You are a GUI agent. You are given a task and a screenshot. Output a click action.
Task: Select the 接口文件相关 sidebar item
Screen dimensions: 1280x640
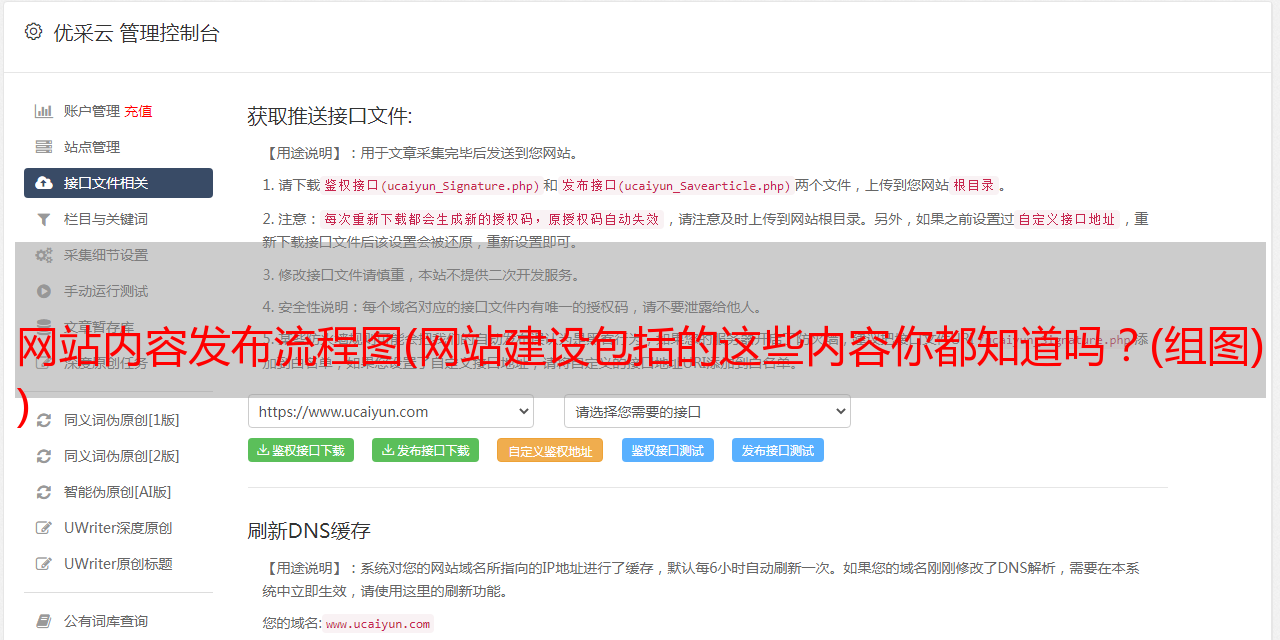coord(118,183)
